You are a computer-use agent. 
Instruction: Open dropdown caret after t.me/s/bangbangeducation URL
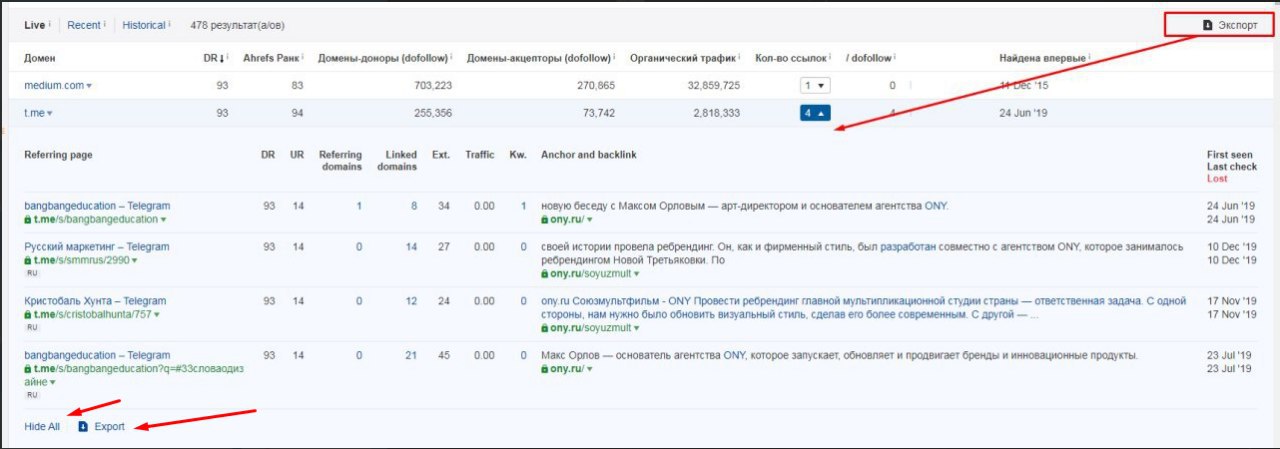164,220
